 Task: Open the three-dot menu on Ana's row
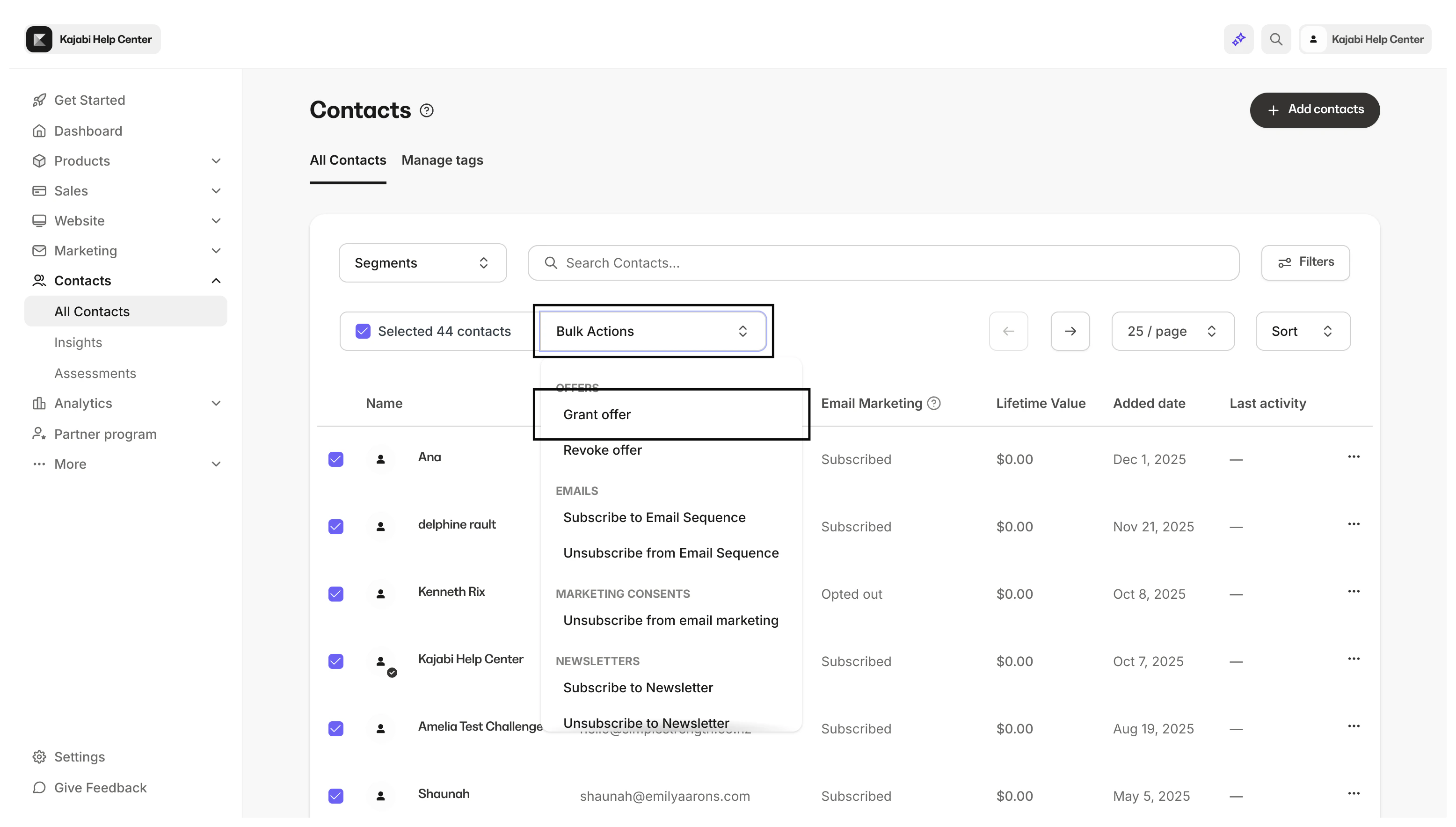(1354, 456)
